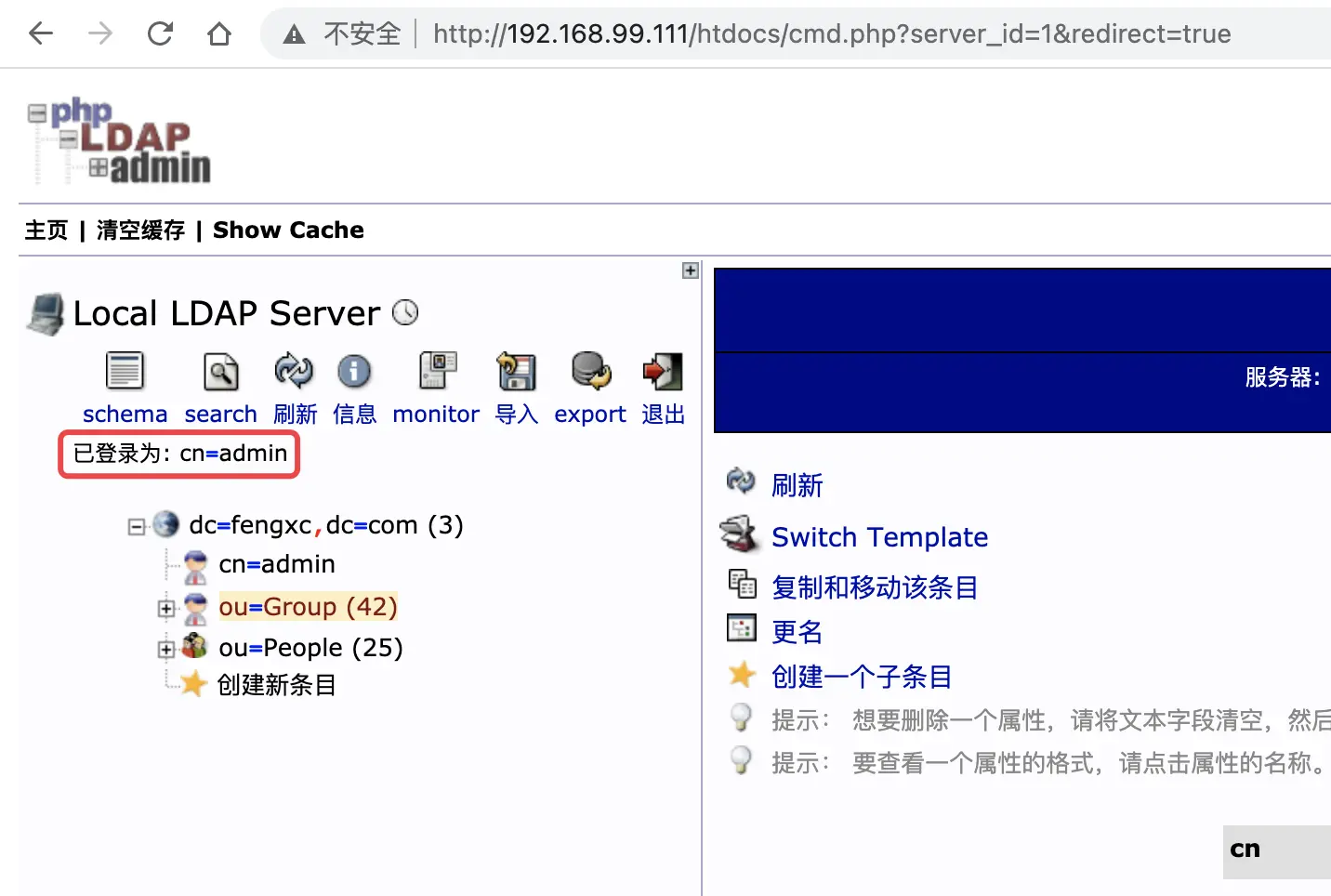Screen dimensions: 1331x896
Task: Click the logout door icon
Action: tap(663, 371)
